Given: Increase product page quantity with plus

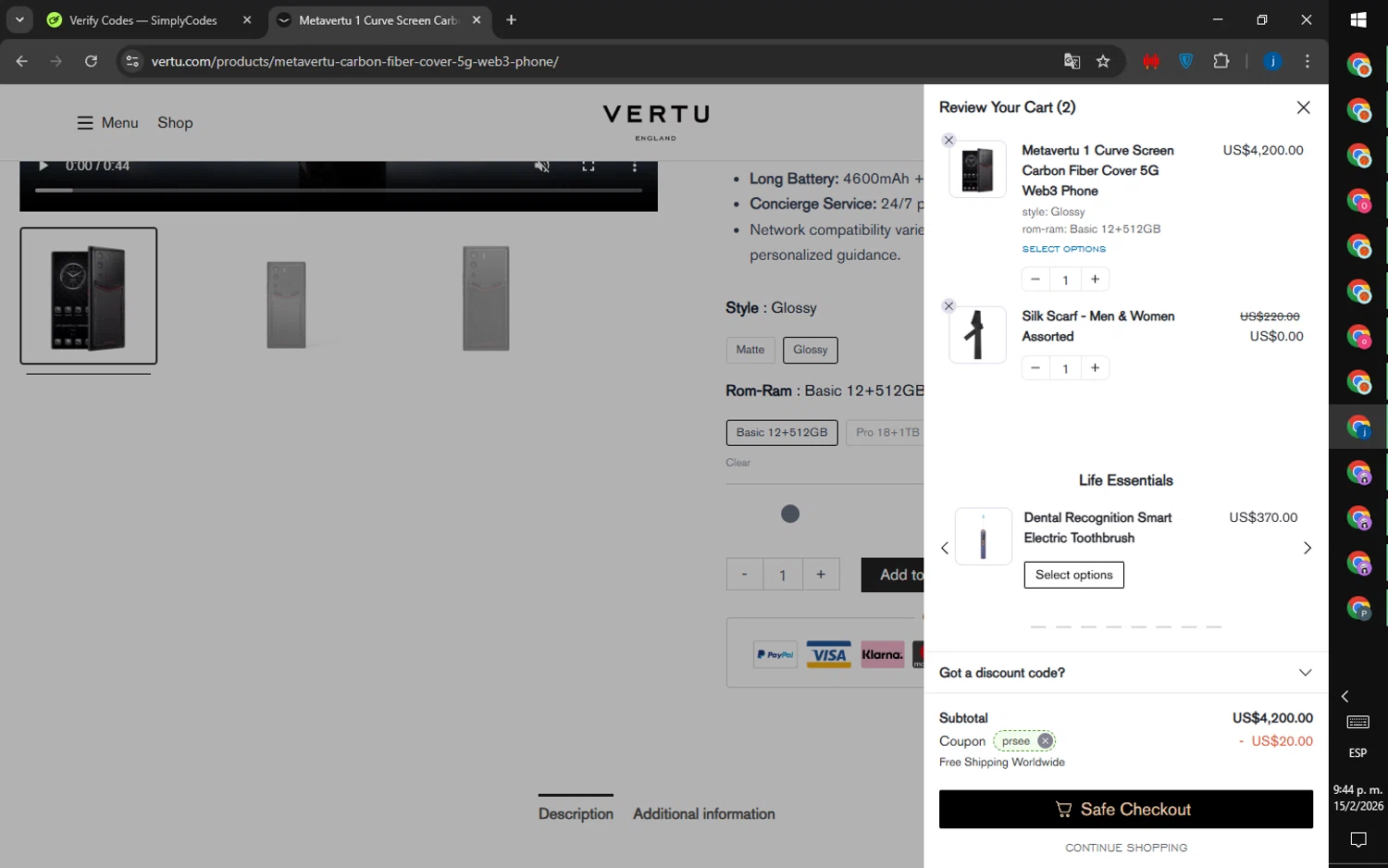Looking at the screenshot, I should pyautogui.click(x=821, y=575).
